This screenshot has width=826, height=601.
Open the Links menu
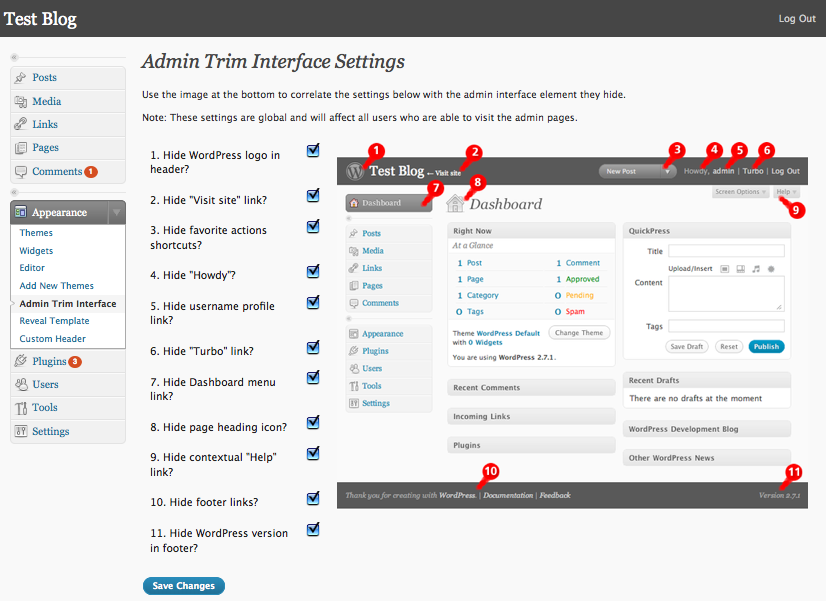pos(45,124)
